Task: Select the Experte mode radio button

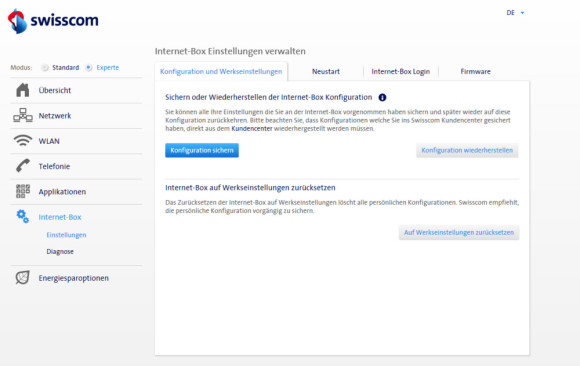Action: pyautogui.click(x=89, y=68)
